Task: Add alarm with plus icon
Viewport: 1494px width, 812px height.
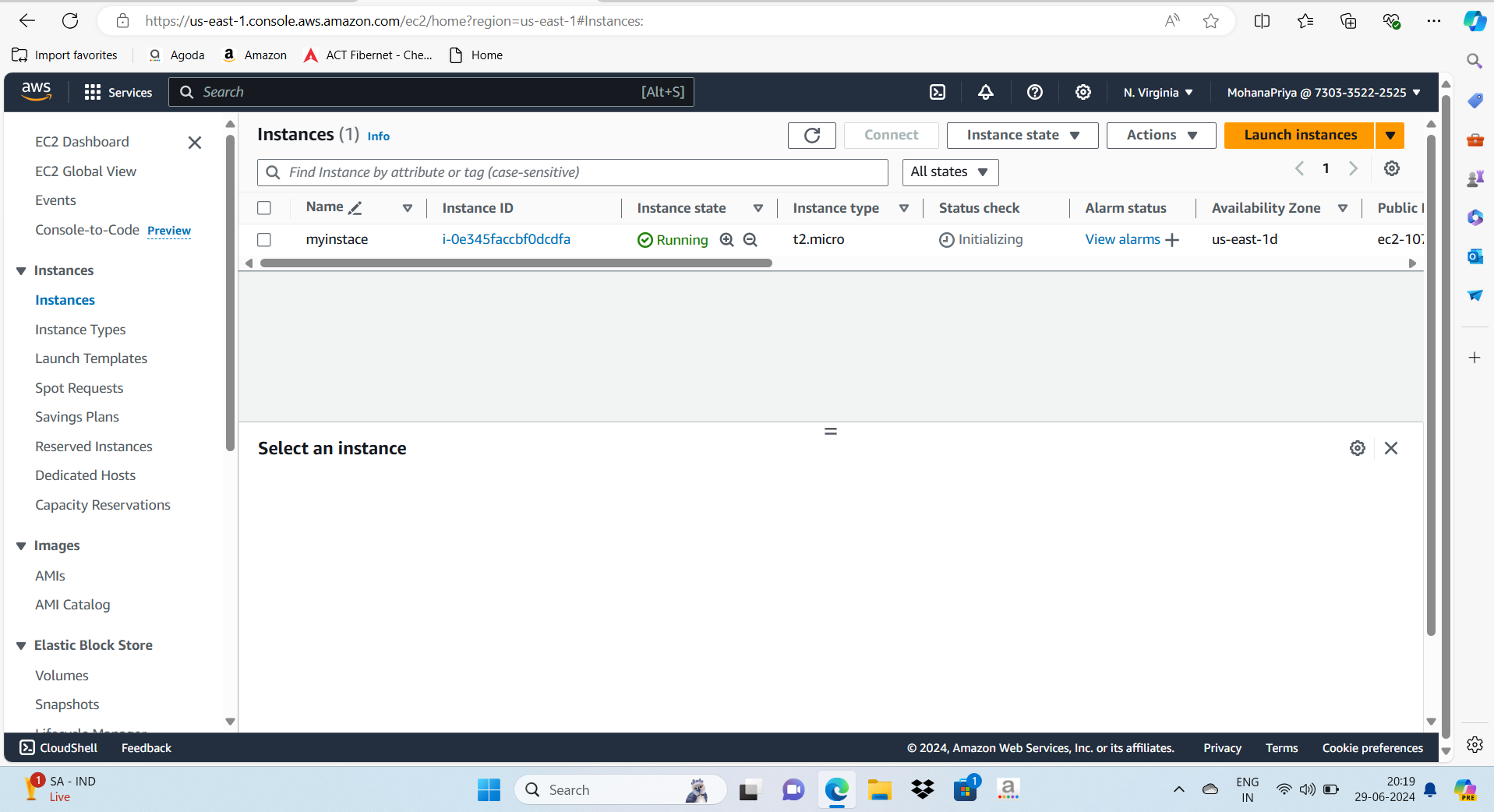Action: pyautogui.click(x=1172, y=240)
